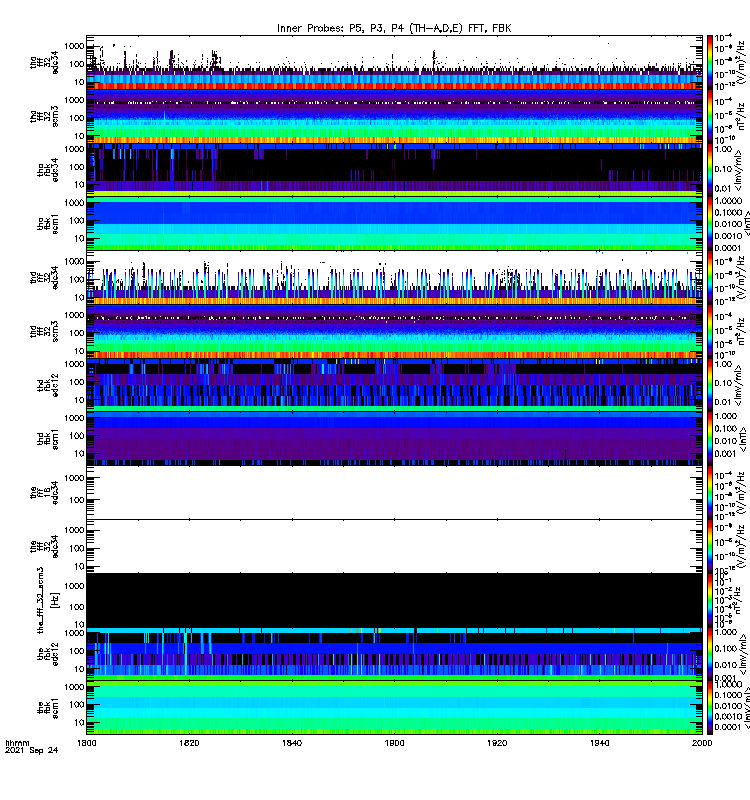750x800 pixels.
Task: Click the 'the fbk edc12' y-axis label
Action: pos(48,654)
